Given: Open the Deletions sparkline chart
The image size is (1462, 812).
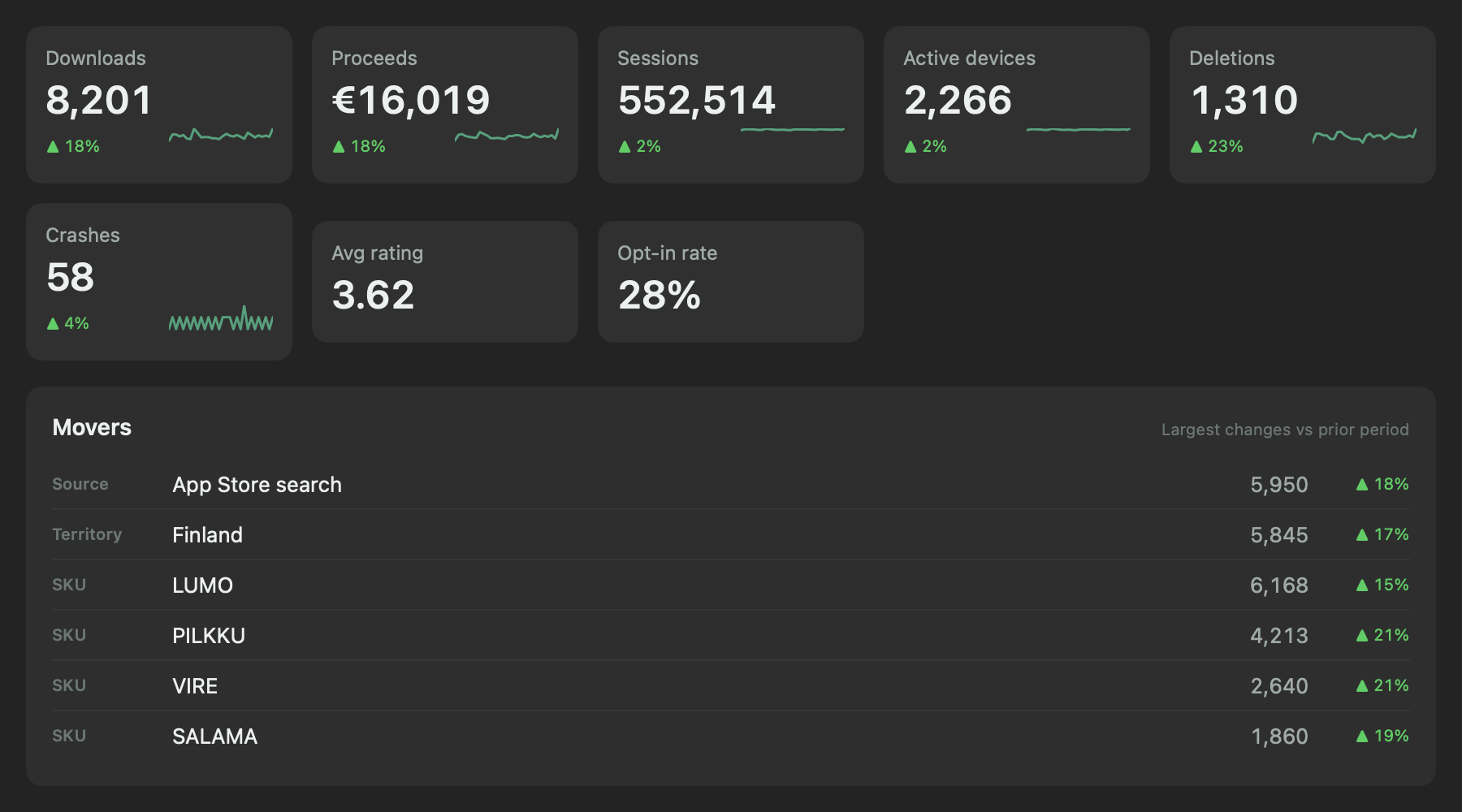Looking at the screenshot, I should point(1365,135).
